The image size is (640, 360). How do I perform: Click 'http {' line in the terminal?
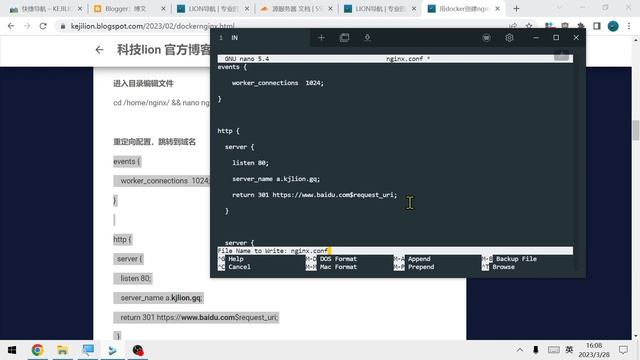point(229,131)
